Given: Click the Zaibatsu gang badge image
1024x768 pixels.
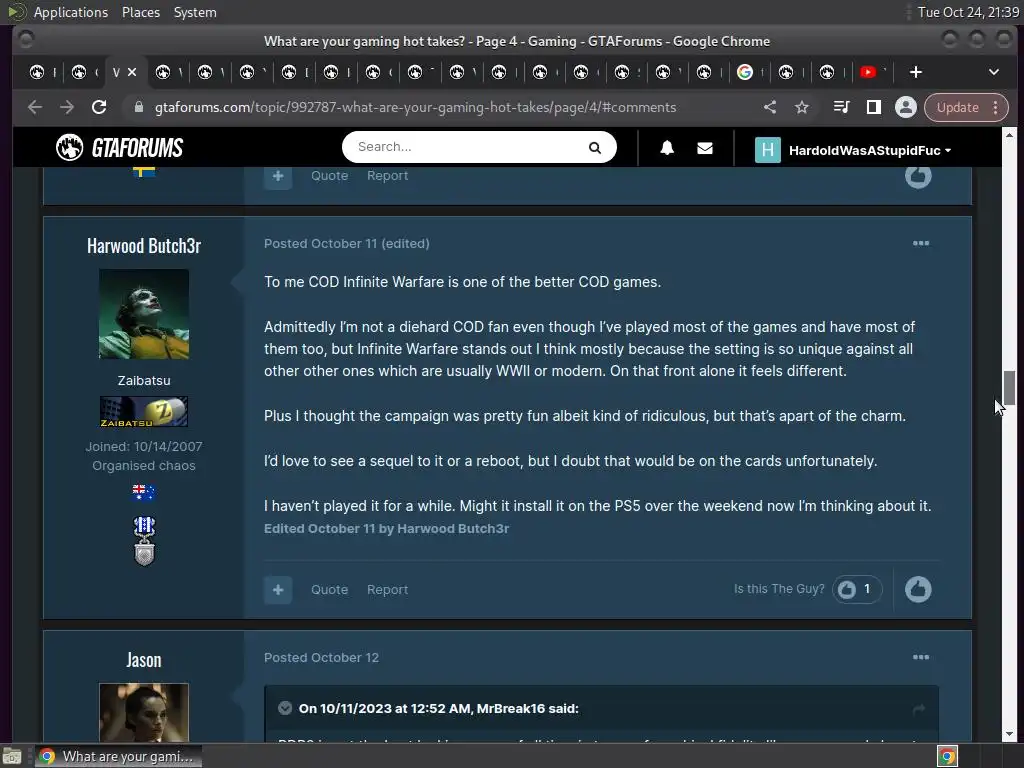Looking at the screenshot, I should tap(144, 411).
